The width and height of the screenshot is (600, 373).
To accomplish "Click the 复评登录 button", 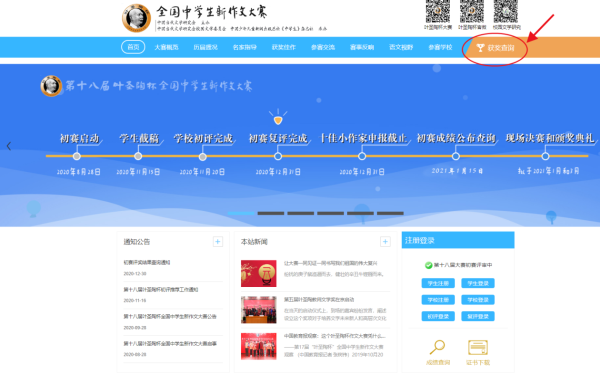I will (x=478, y=316).
